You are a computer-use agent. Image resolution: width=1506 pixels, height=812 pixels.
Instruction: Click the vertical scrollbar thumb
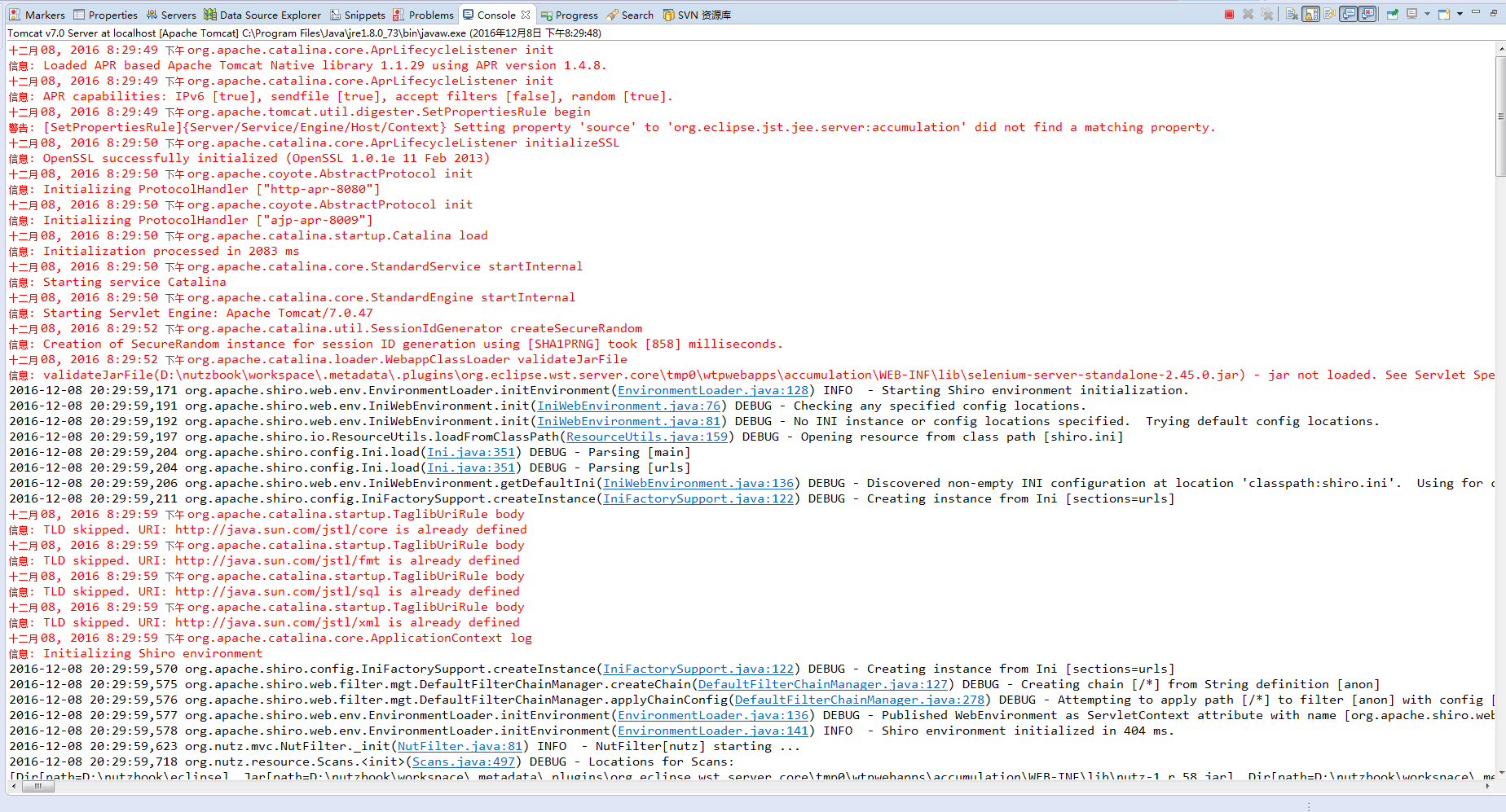[1500, 116]
